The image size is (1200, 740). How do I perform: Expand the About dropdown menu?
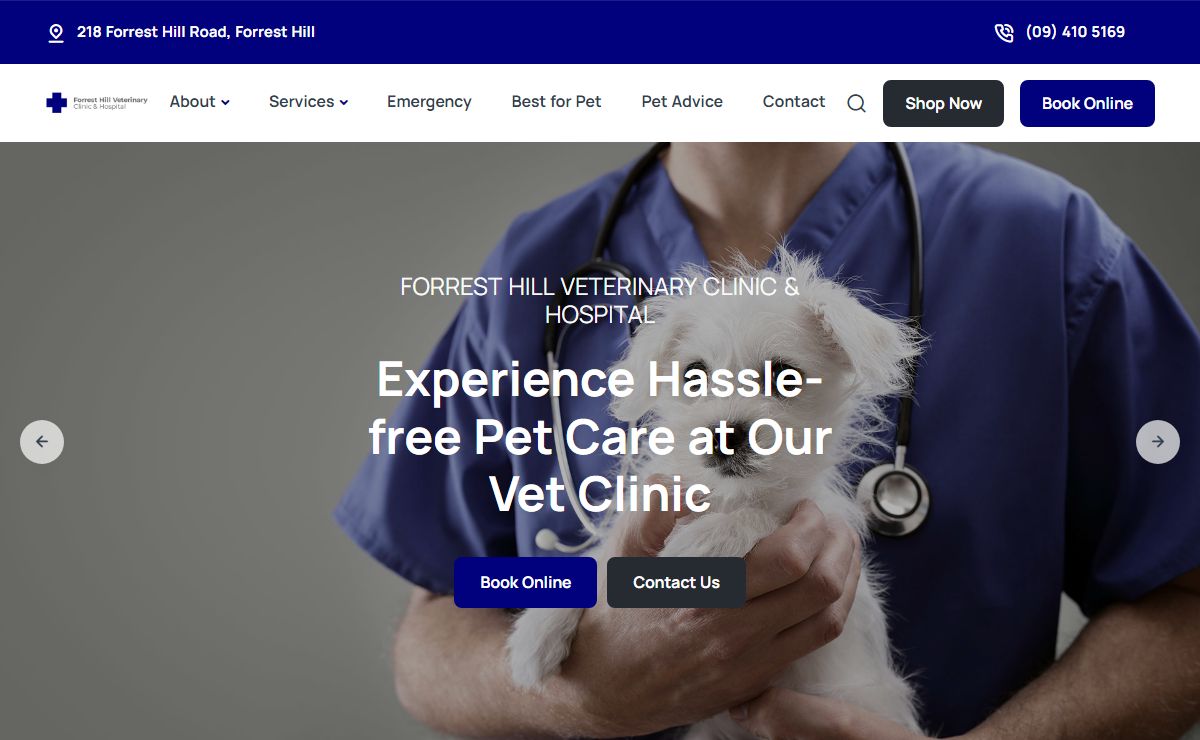[200, 102]
